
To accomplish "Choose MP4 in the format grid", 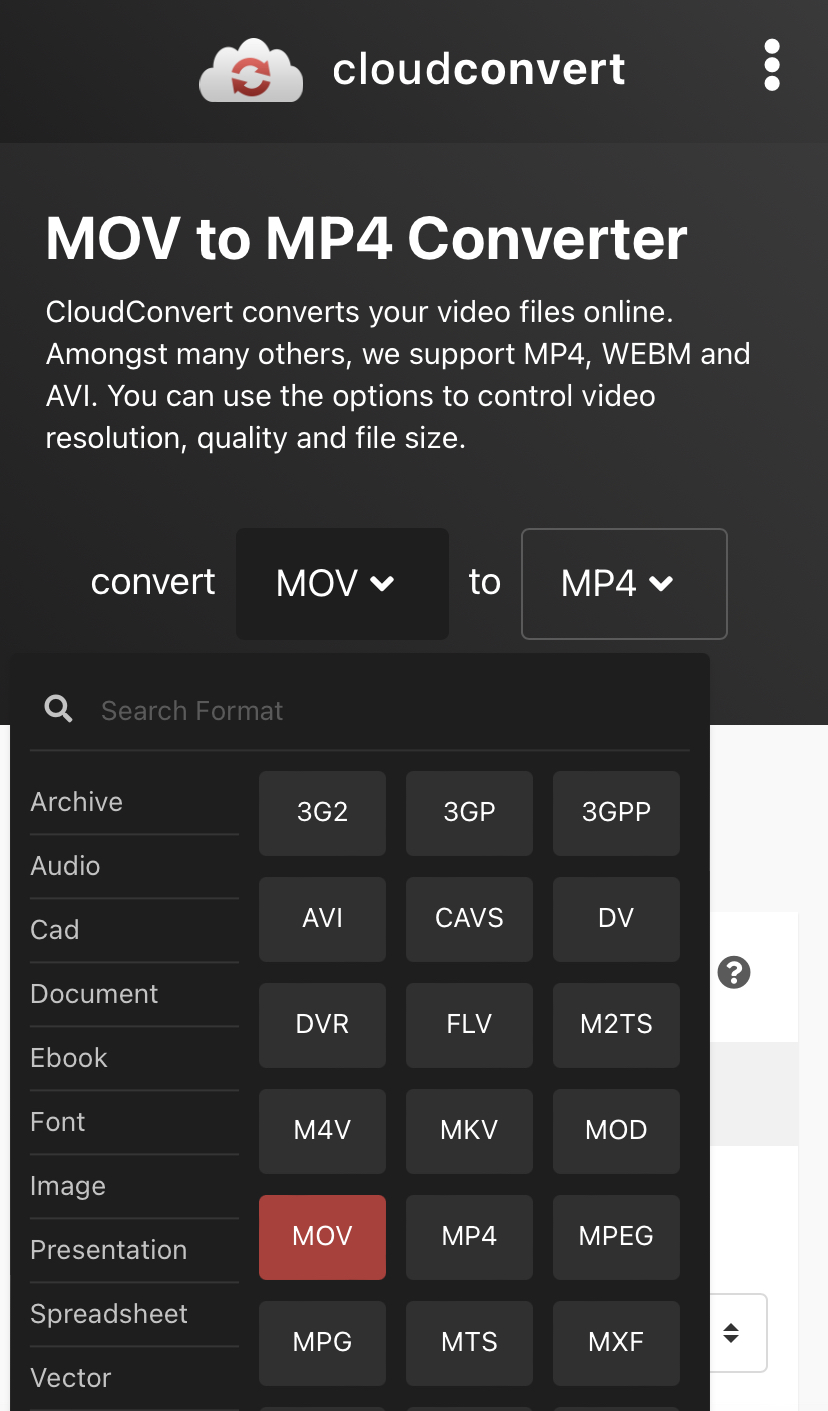I will click(x=469, y=1237).
